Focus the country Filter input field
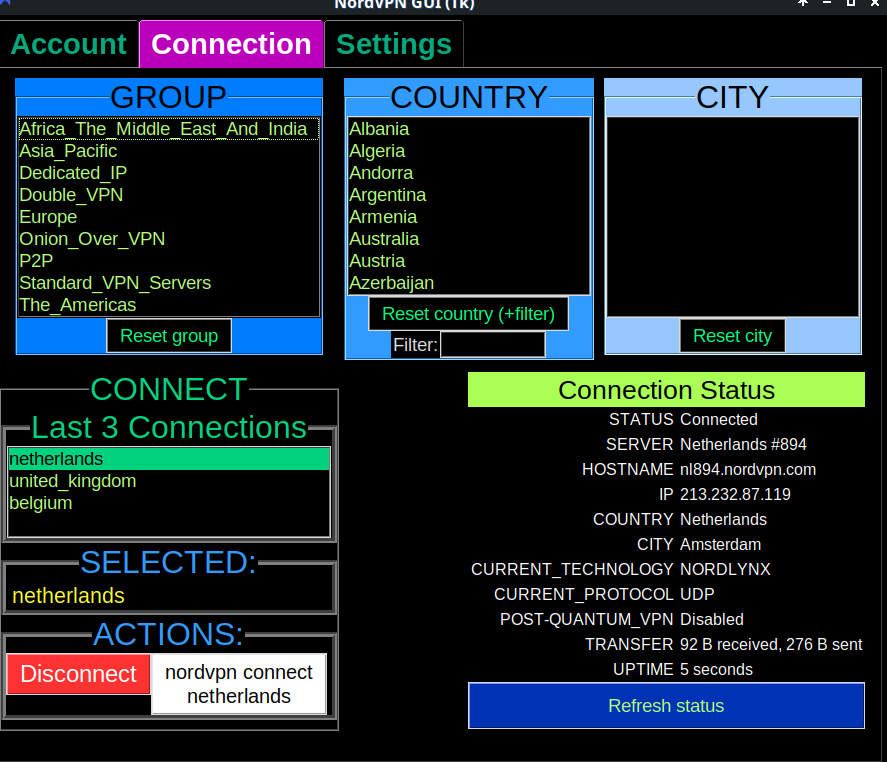This screenshot has width=887, height=762. tap(493, 345)
